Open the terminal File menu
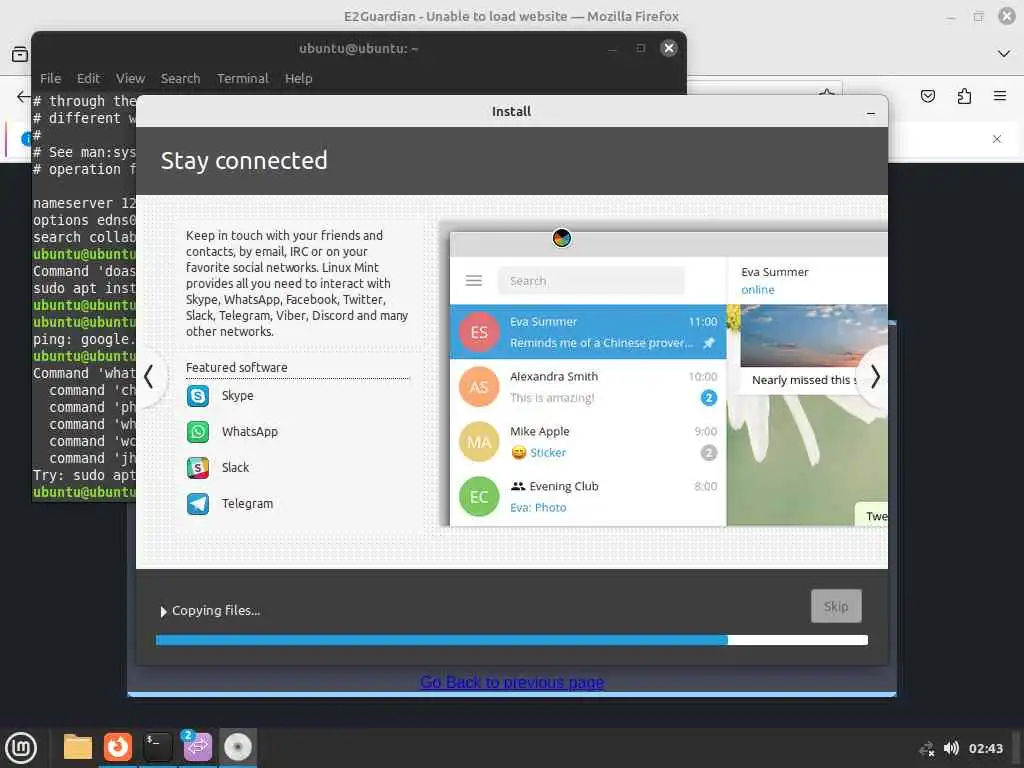This screenshot has width=1024, height=768. pos(50,78)
